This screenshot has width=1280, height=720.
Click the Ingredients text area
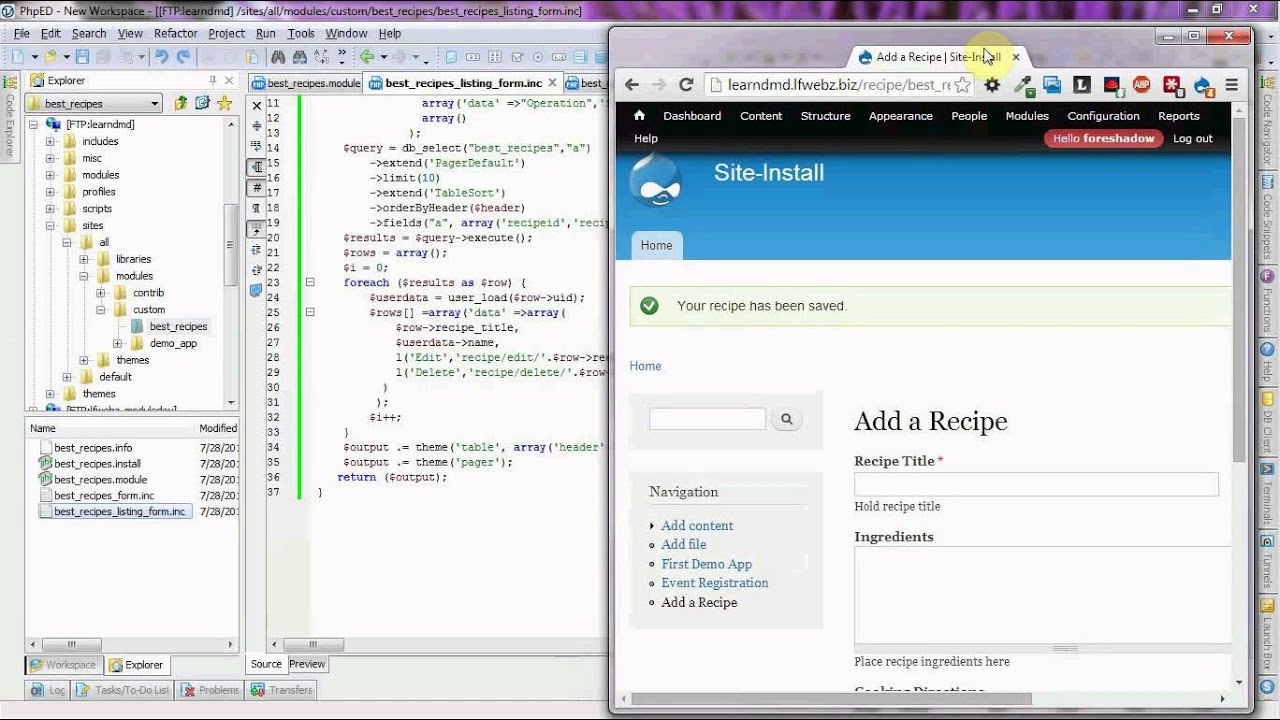(1043, 595)
